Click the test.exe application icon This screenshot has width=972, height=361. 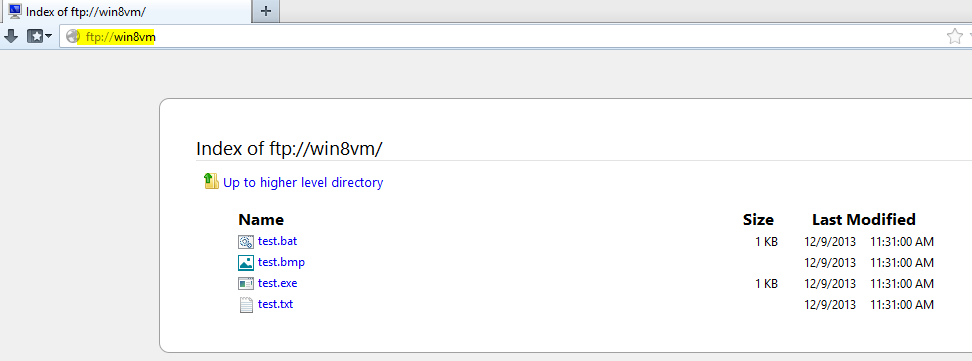tap(246, 284)
